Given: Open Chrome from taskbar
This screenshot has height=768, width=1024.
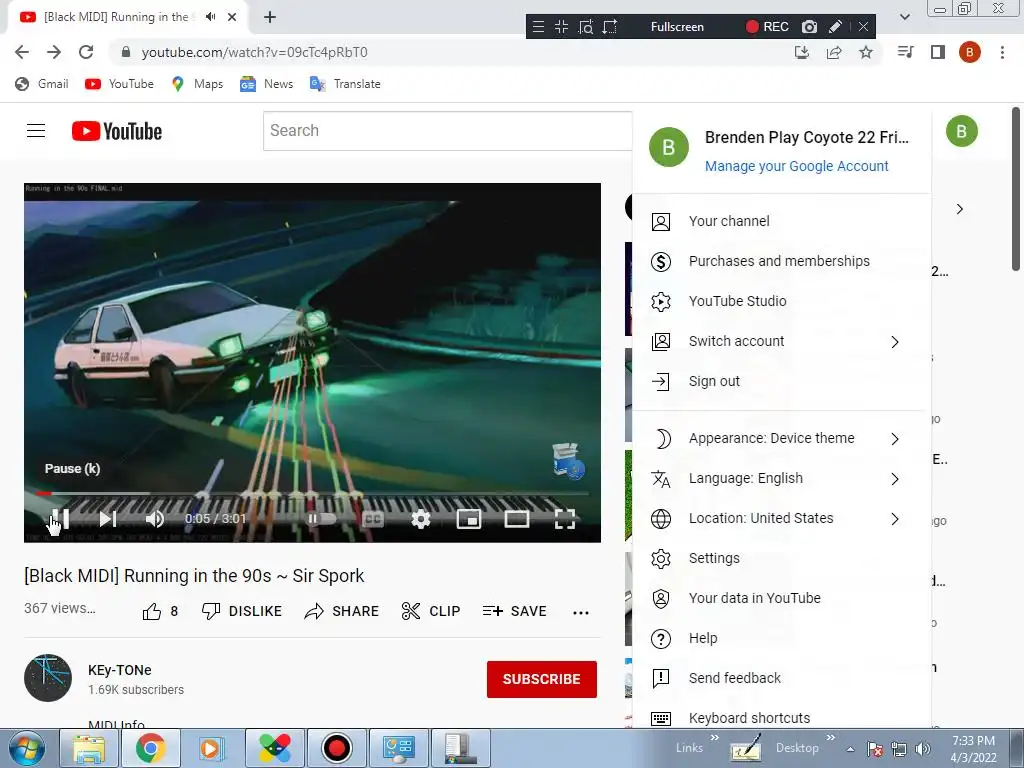Looking at the screenshot, I should tap(151, 748).
